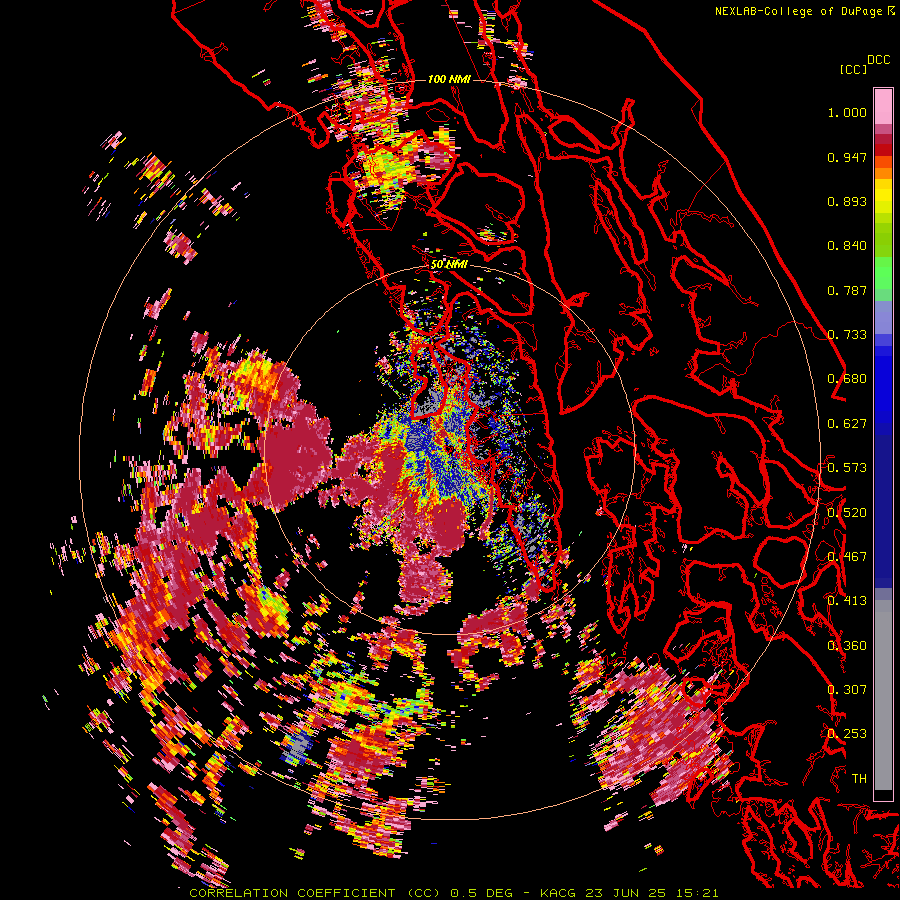This screenshot has height=900, width=900.
Task: Click the 0.893 scale value
Action: (x=847, y=201)
